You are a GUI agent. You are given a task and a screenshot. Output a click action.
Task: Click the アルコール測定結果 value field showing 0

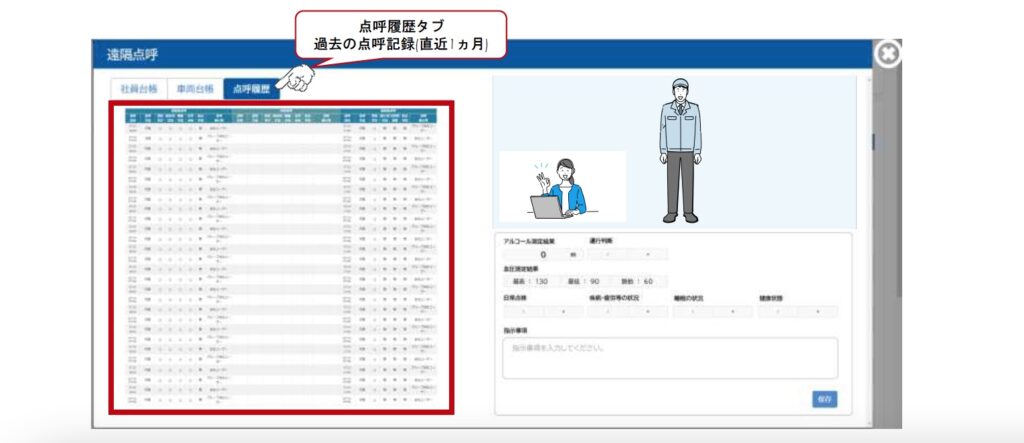coord(543,254)
